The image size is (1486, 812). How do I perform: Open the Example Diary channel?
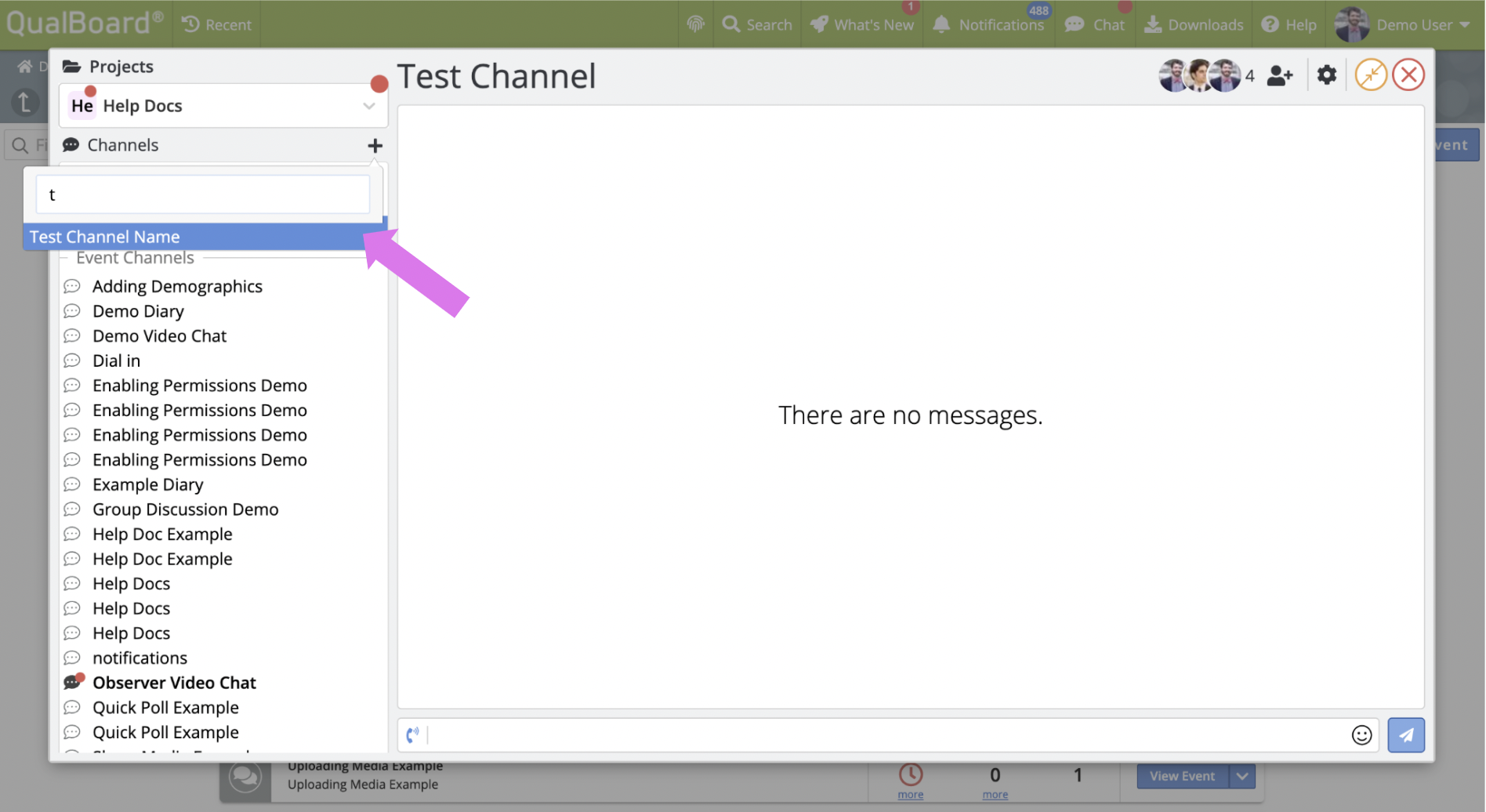click(x=147, y=485)
